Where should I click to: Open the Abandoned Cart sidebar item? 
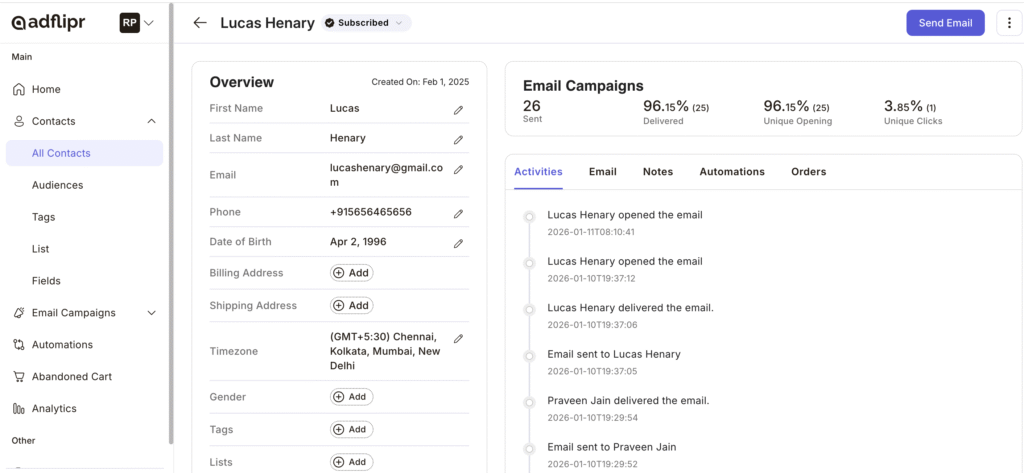(71, 377)
